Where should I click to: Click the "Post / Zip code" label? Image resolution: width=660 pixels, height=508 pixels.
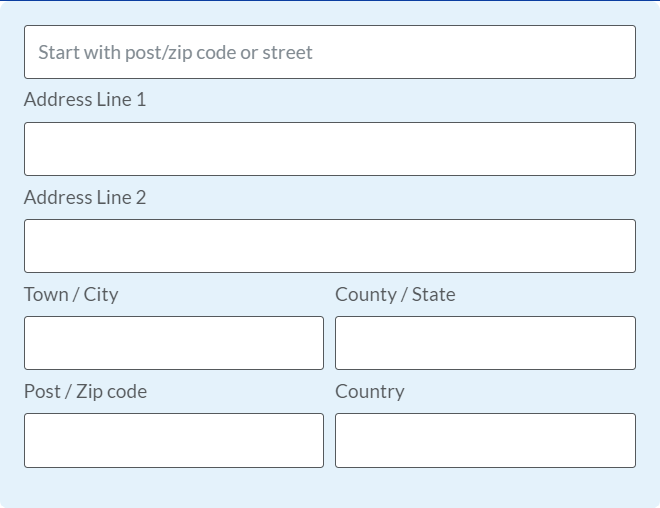pyautogui.click(x=85, y=391)
